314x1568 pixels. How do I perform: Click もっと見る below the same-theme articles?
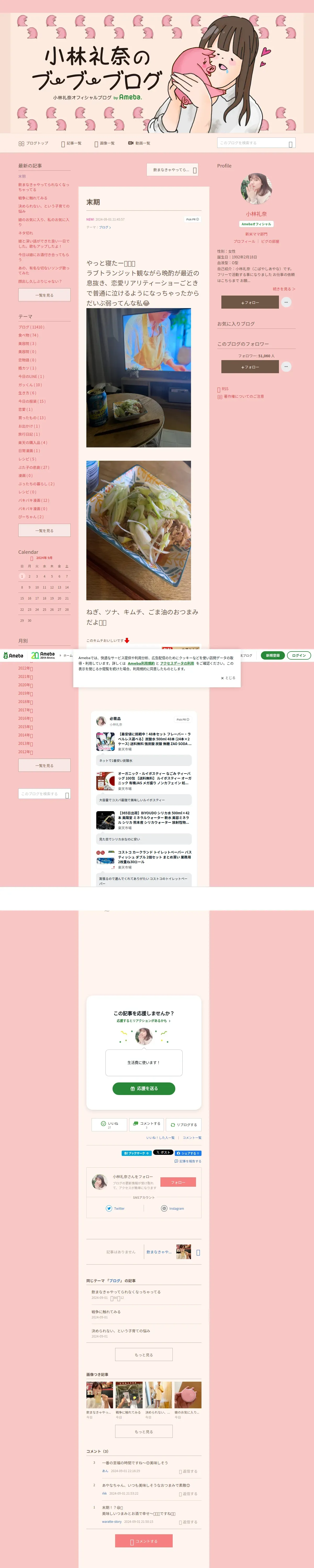point(144,1355)
